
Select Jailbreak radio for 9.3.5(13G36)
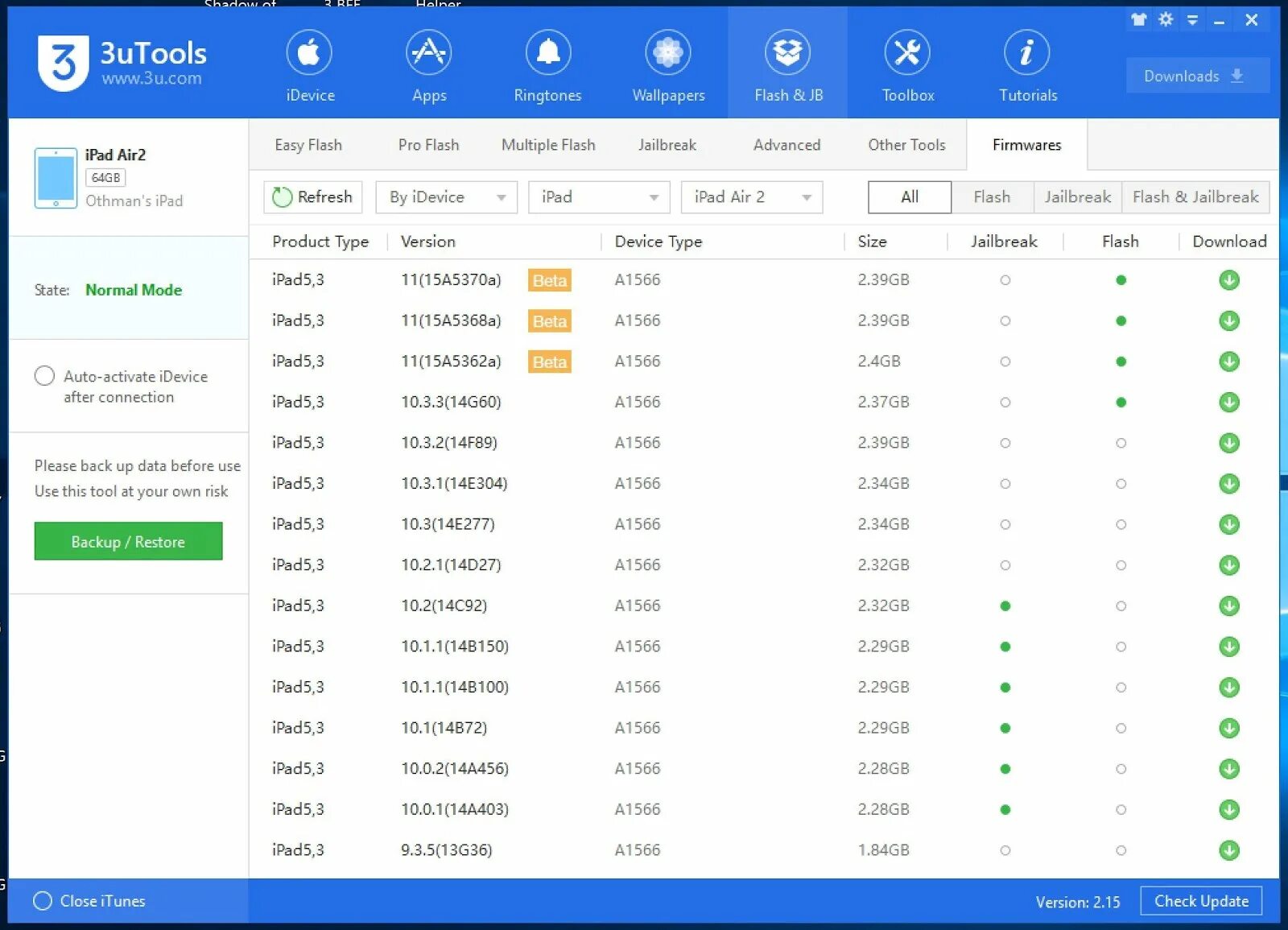point(1005,850)
